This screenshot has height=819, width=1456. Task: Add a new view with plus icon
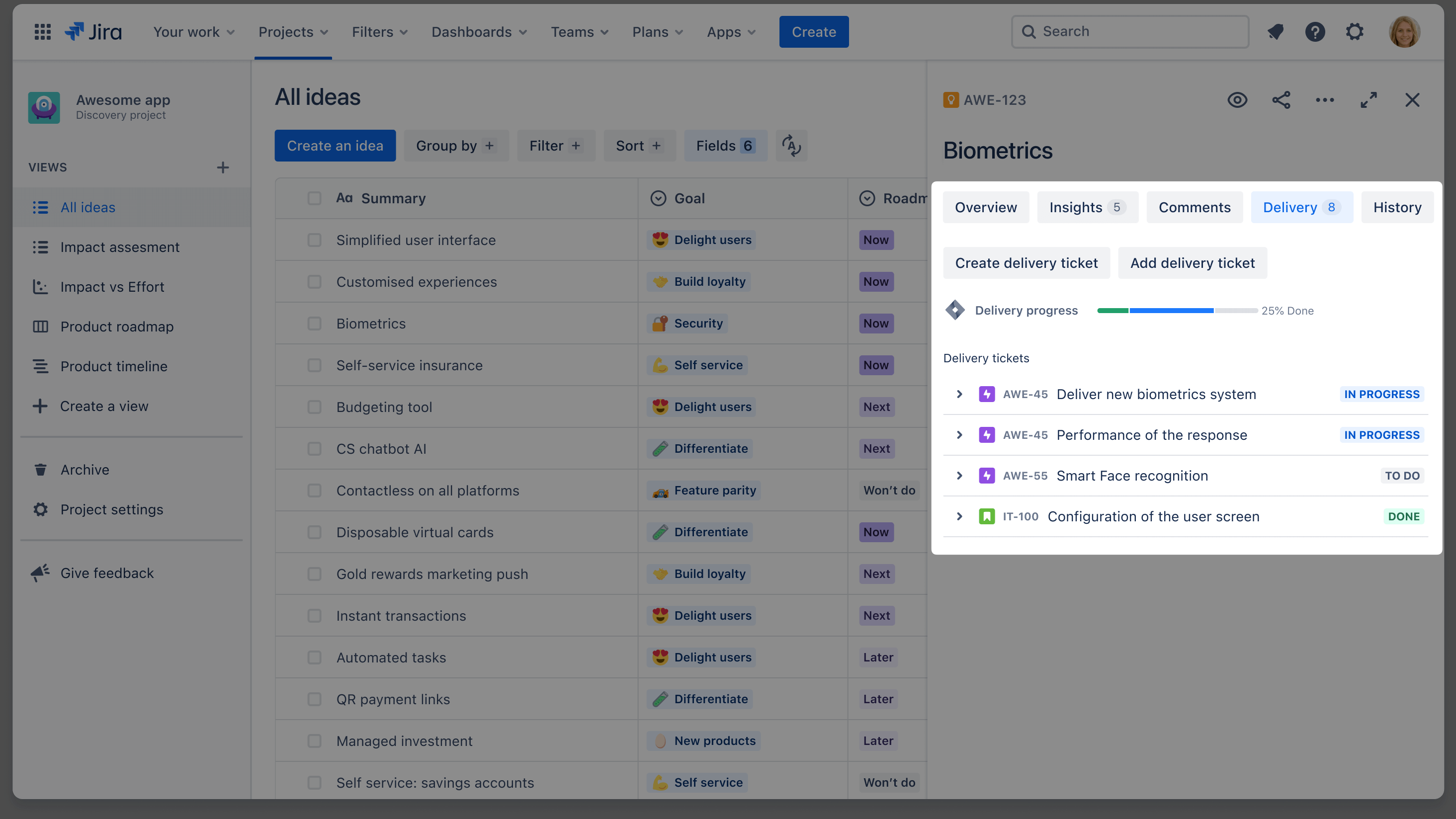(223, 167)
